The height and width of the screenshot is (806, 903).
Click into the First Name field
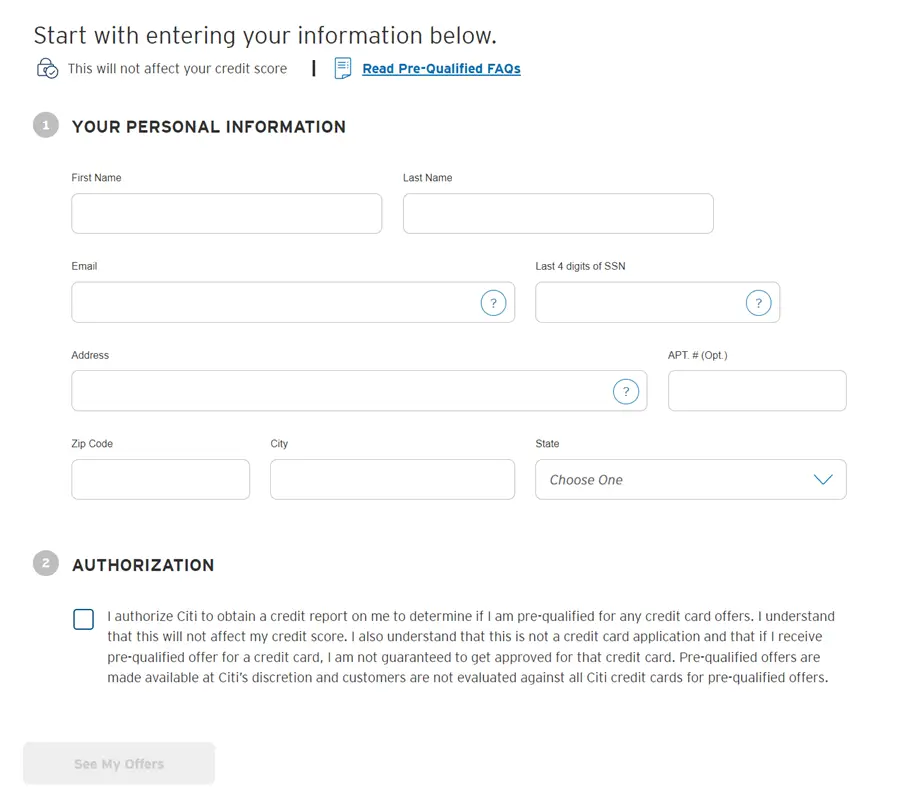[x=226, y=214]
